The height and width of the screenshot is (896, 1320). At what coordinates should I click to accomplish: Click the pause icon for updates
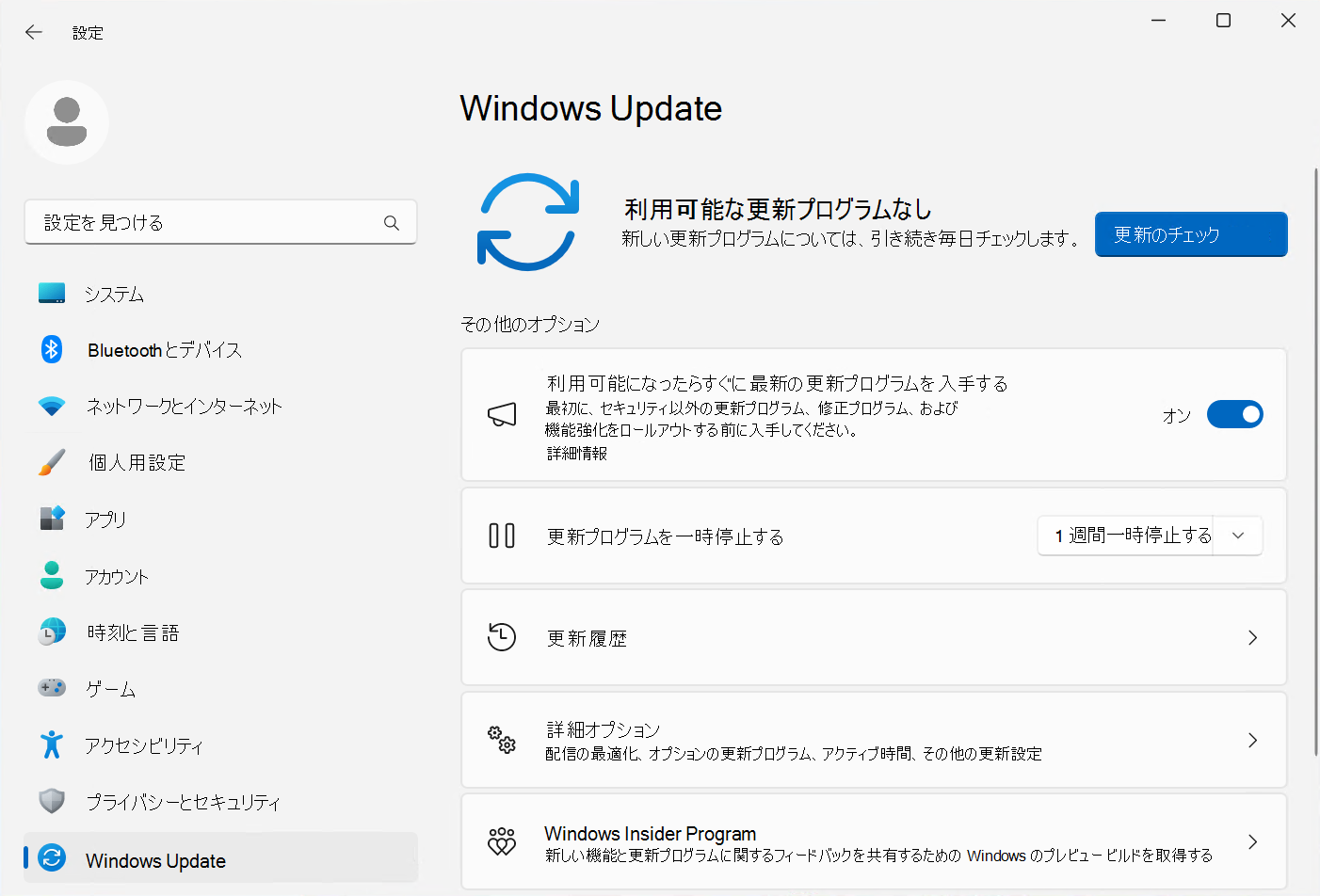(502, 536)
